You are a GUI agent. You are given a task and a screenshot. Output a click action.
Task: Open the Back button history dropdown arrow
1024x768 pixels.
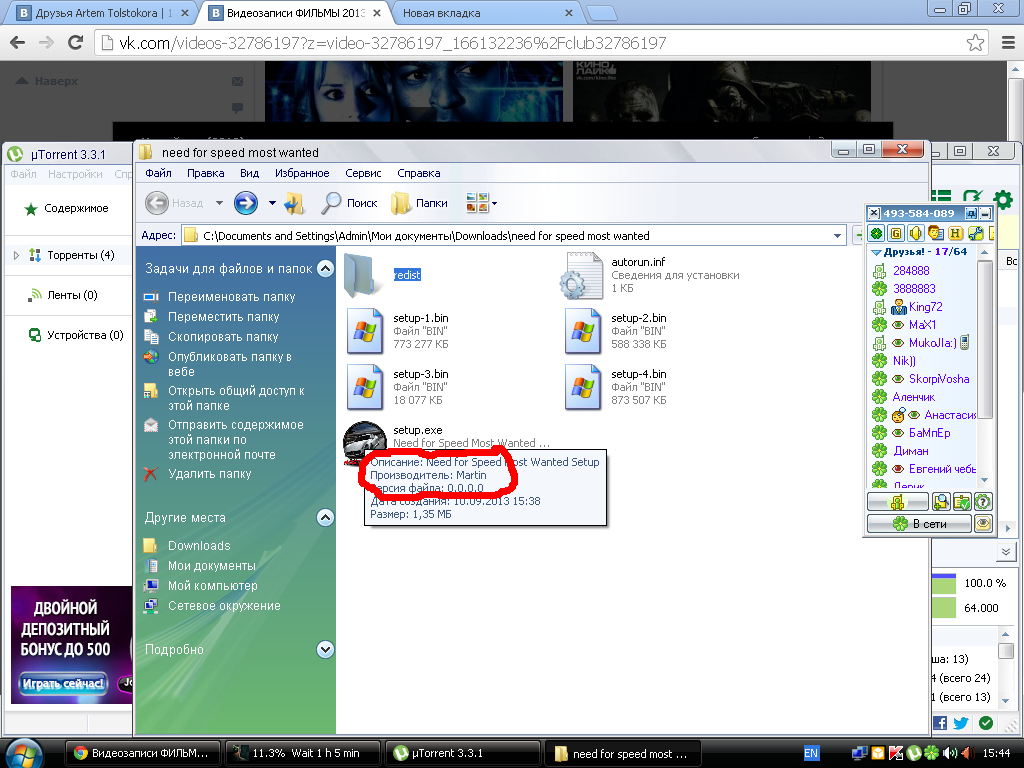tap(219, 203)
